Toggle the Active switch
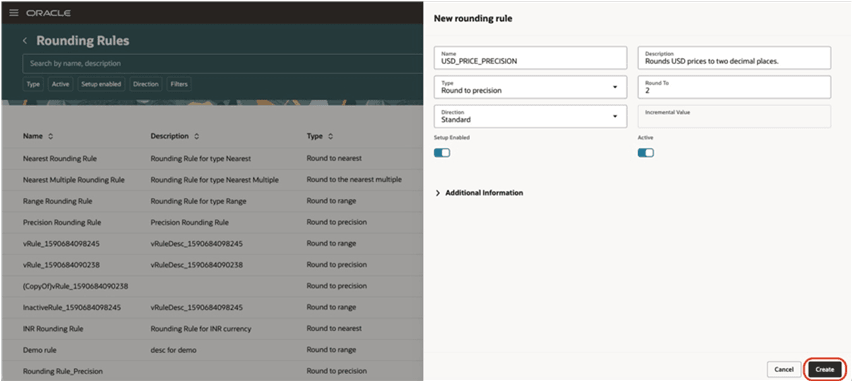The height and width of the screenshot is (383, 854). 645,153
